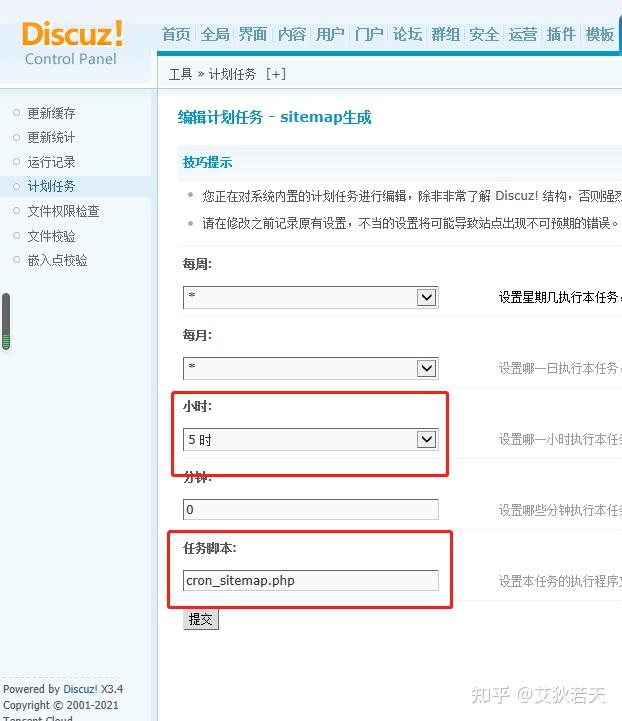The image size is (622, 721).
Task: Switch to the 首页 top menu tab
Action: coord(176,34)
